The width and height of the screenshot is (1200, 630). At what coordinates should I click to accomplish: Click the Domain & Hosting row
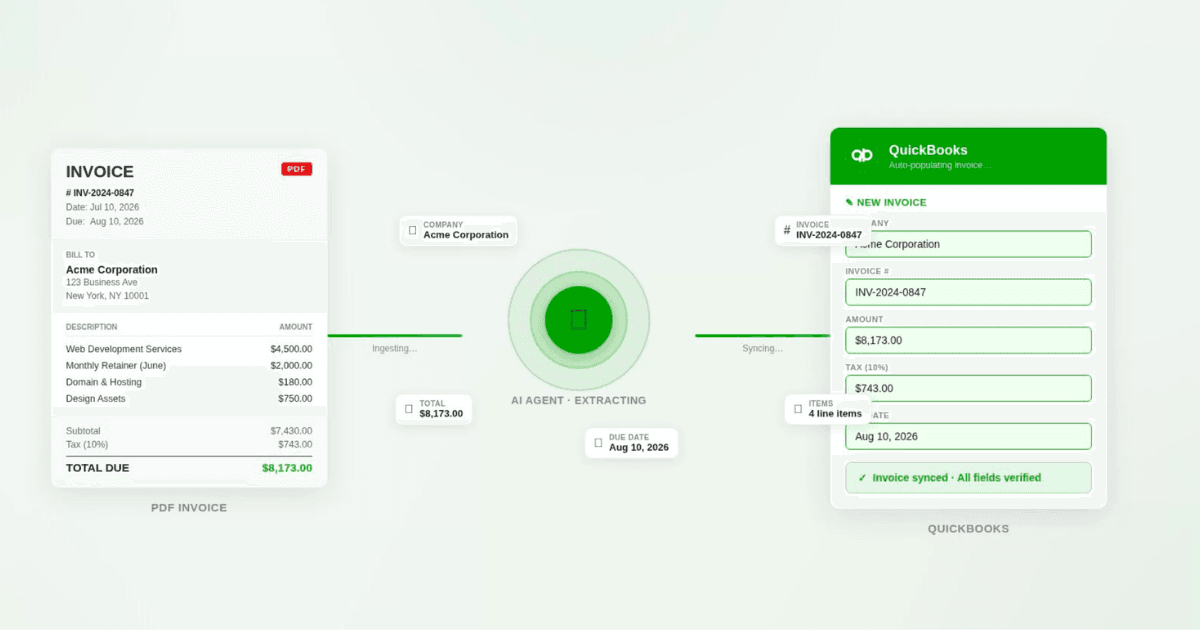coord(189,382)
